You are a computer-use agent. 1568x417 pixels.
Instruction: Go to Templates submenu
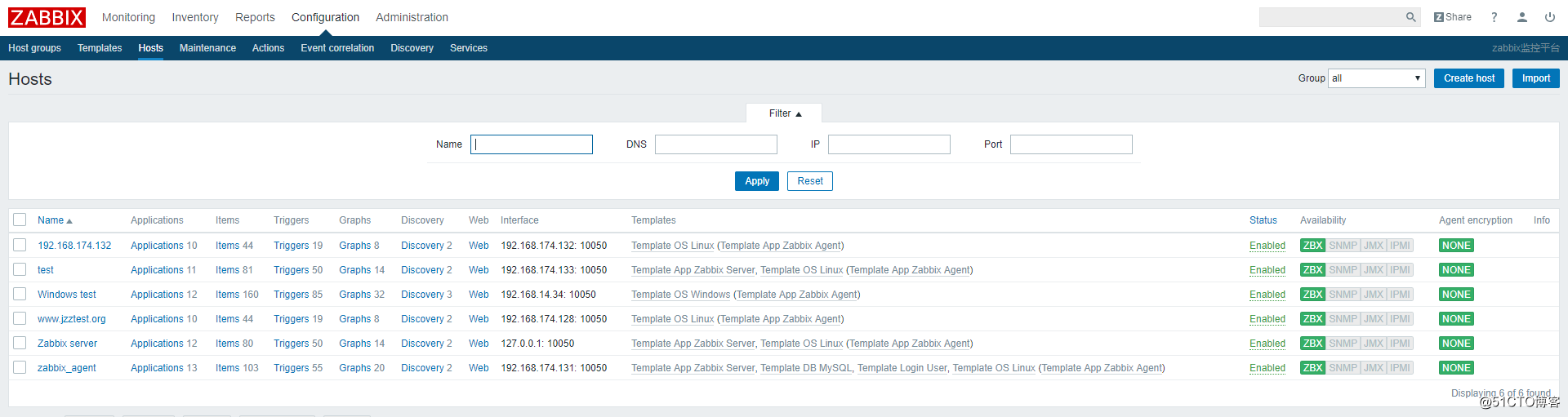point(100,48)
